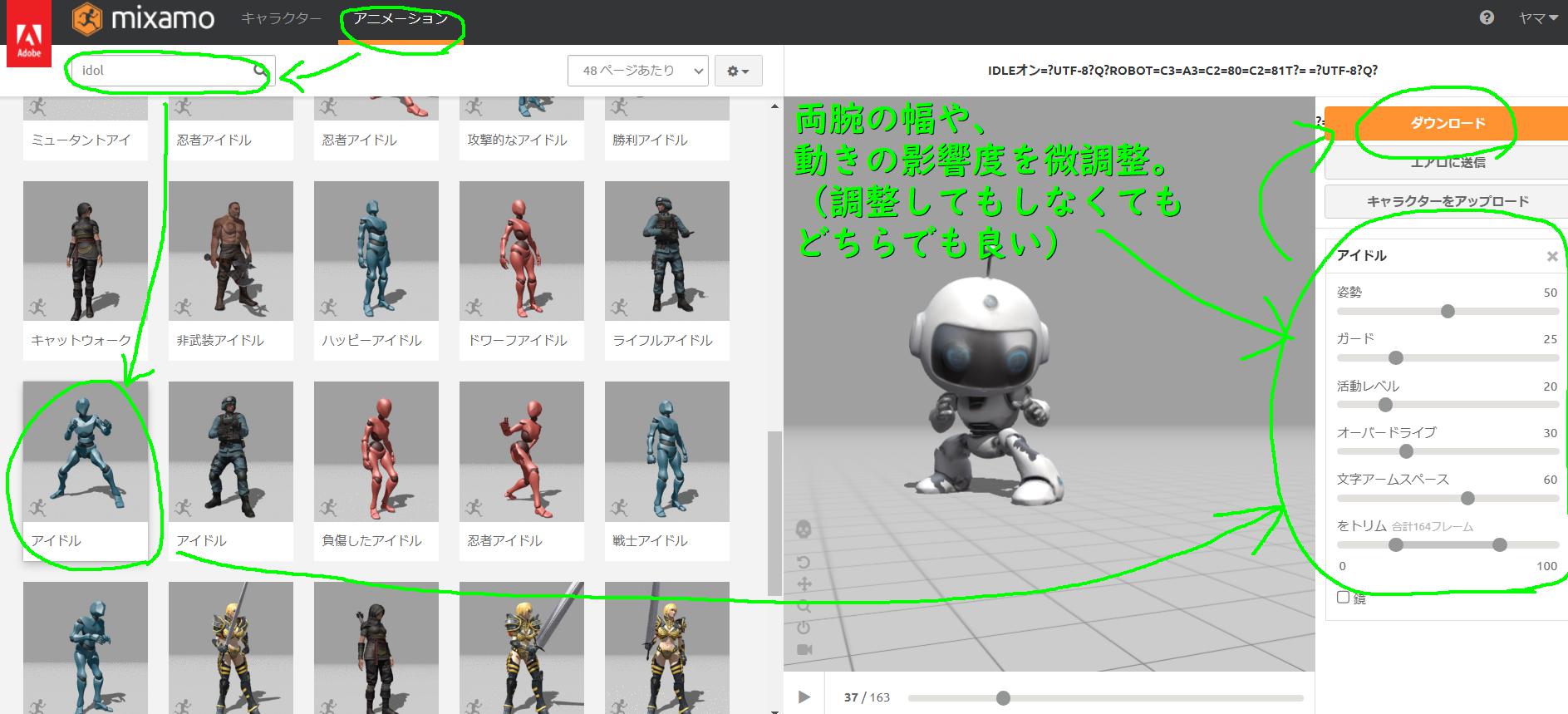Viewport: 1568px width, 714px height.
Task: Click the 勝利アイドル label
Action: pyautogui.click(x=650, y=140)
